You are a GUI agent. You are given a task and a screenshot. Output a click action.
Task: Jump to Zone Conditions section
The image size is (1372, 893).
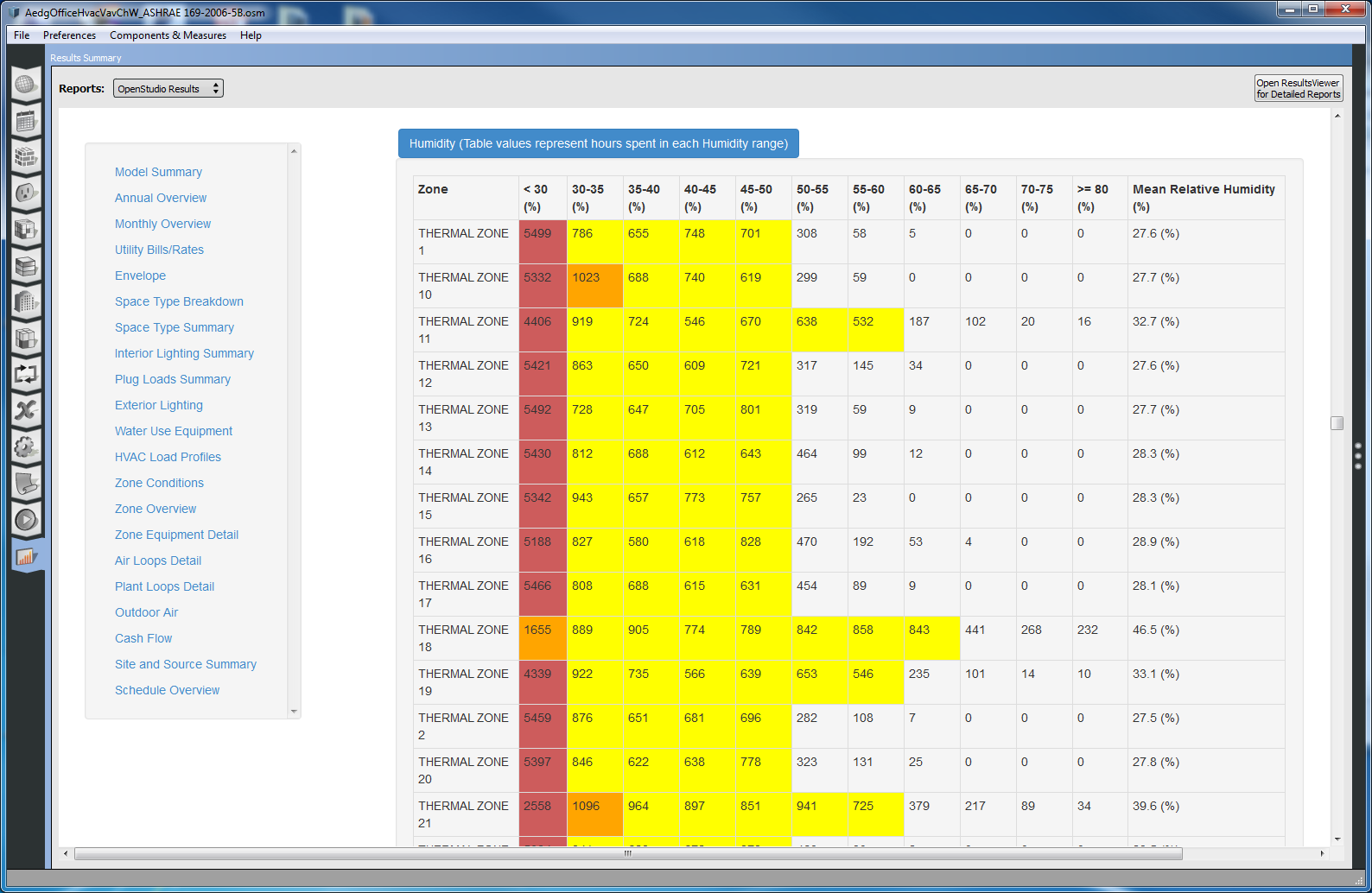click(x=159, y=483)
